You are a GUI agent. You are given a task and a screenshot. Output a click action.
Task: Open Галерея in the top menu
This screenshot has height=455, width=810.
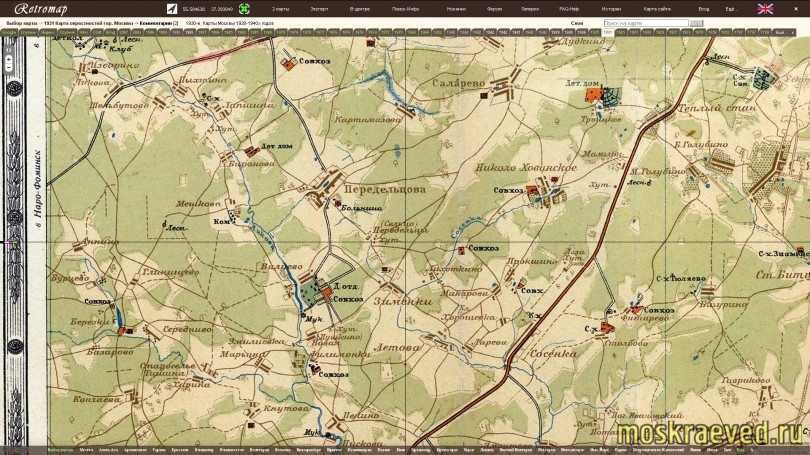point(530,9)
